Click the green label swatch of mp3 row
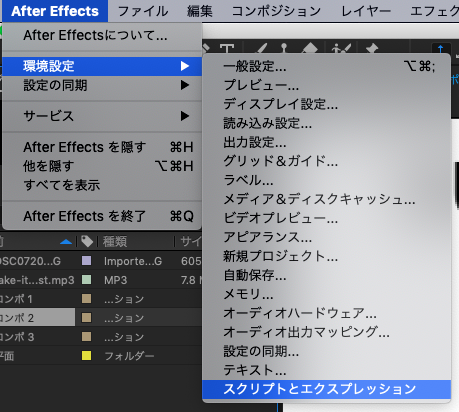The width and height of the screenshot is (459, 412). [x=87, y=280]
